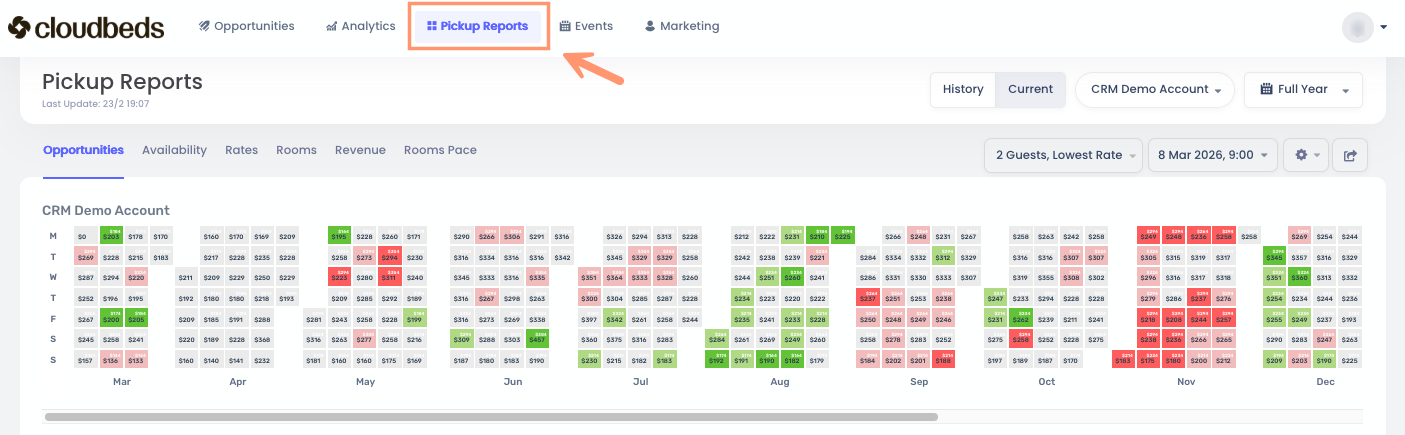The height and width of the screenshot is (435, 1405).
Task: Select Pickup Reports in top navigation
Action: tap(477, 27)
